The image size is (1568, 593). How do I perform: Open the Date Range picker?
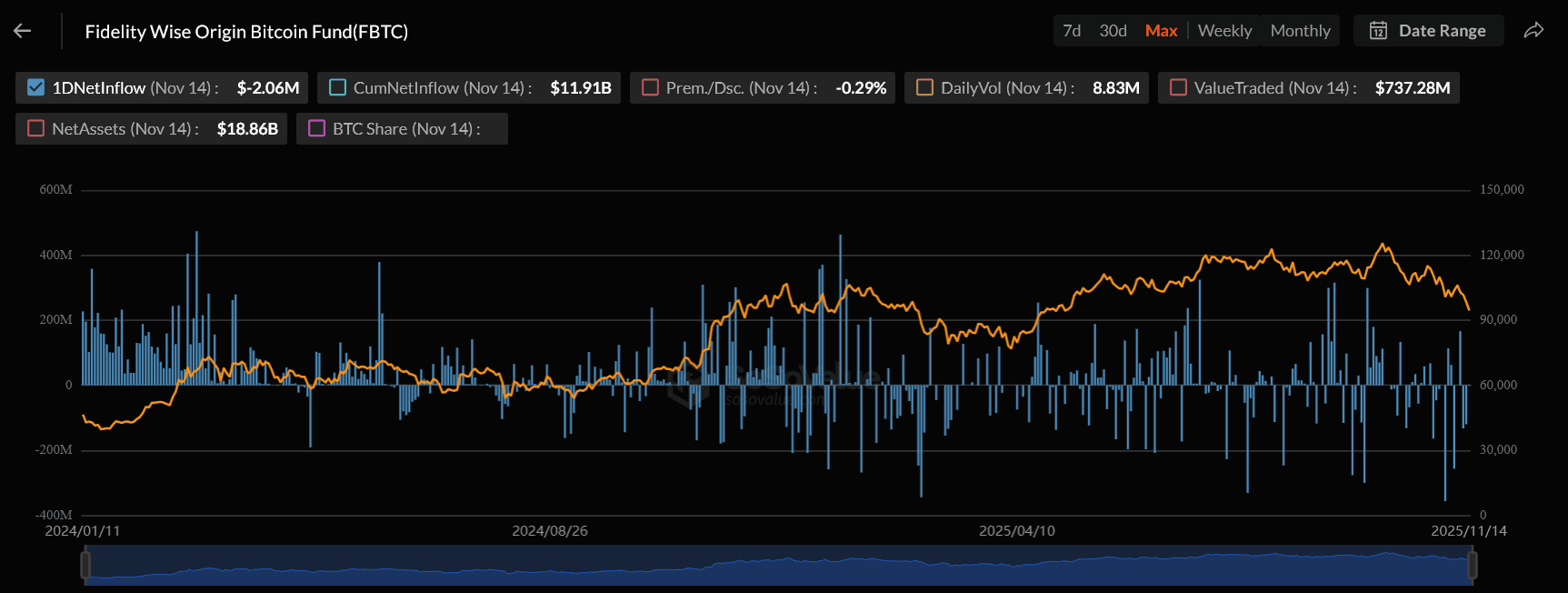[x=1441, y=31]
